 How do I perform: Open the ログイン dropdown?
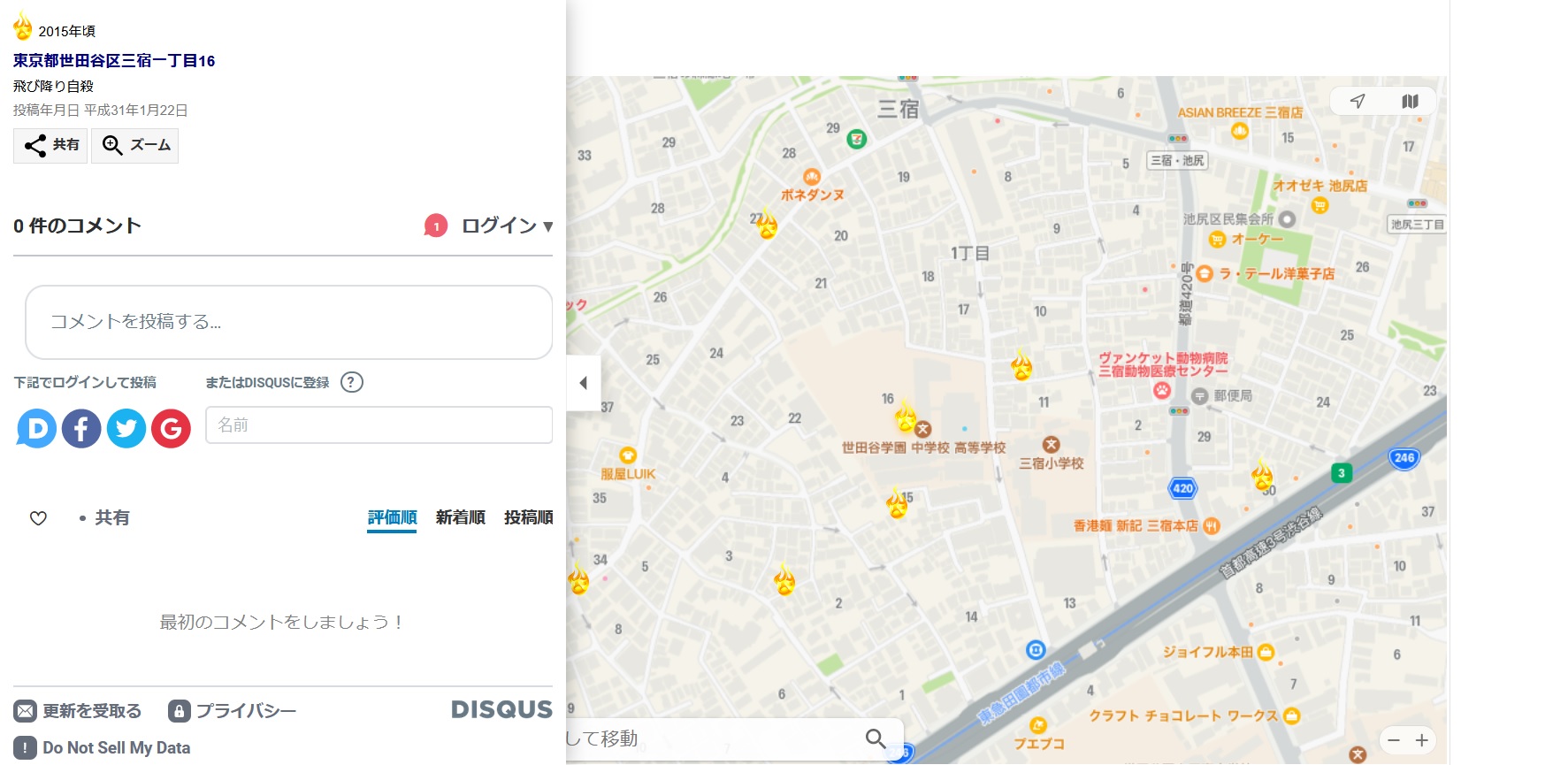507,226
